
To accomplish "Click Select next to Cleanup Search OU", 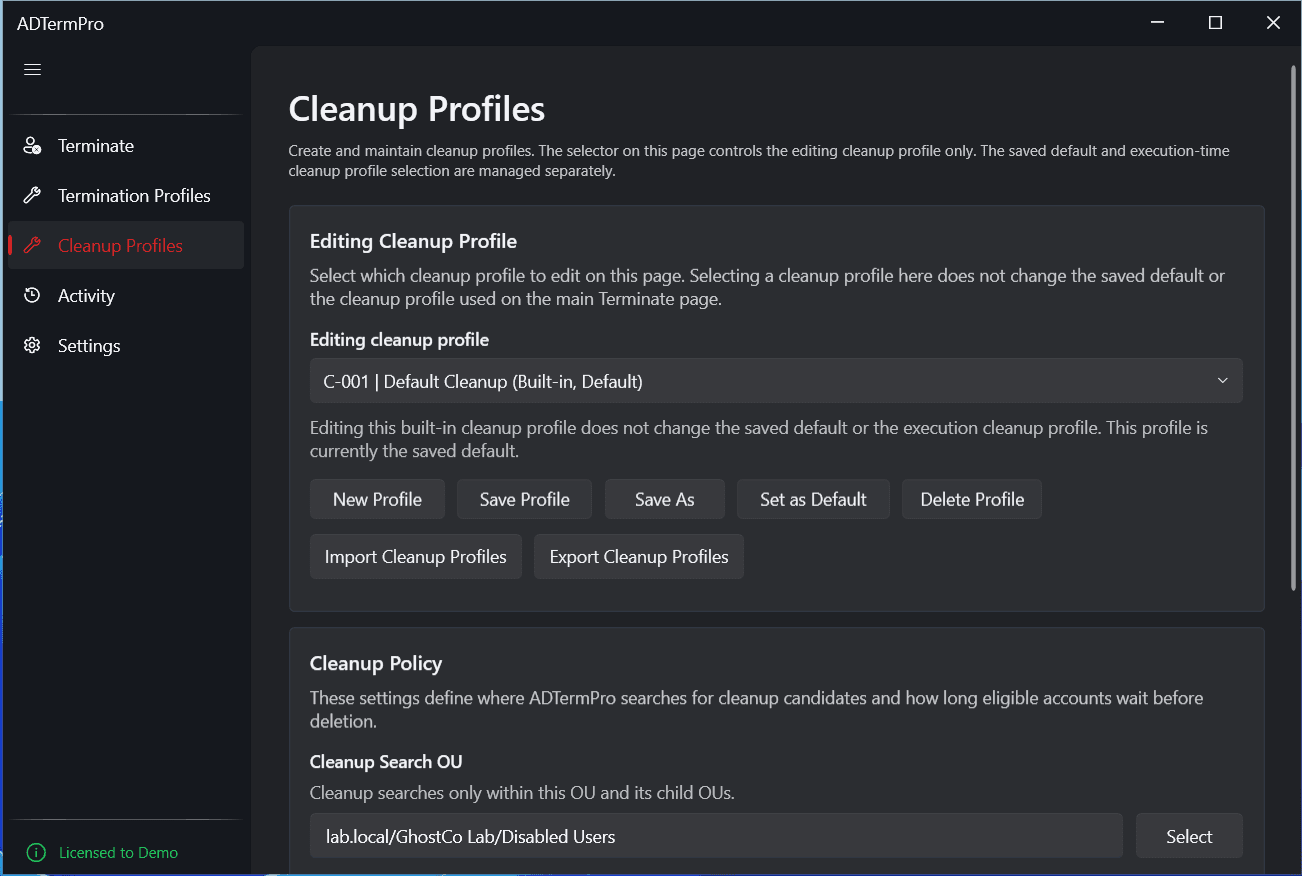I will (x=1189, y=835).
